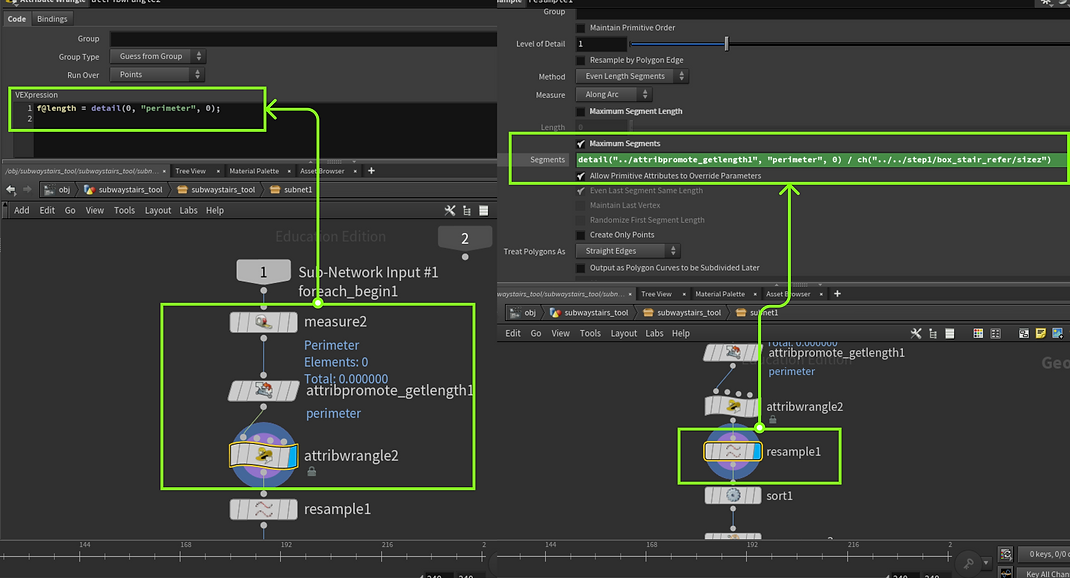Viewport: 1070px width, 578px height.
Task: Open Labs menu in right network editor
Action: tap(654, 333)
